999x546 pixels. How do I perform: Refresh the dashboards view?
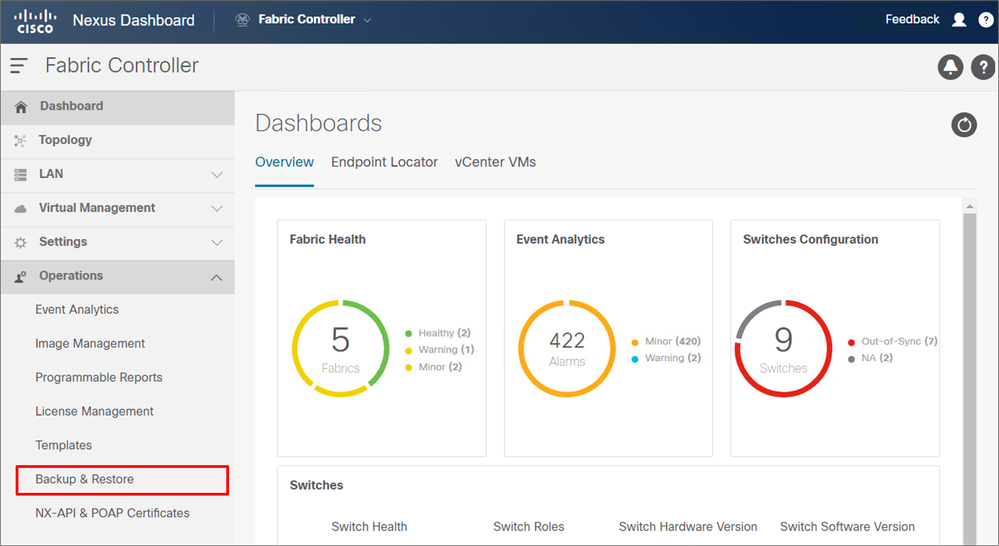click(x=964, y=125)
